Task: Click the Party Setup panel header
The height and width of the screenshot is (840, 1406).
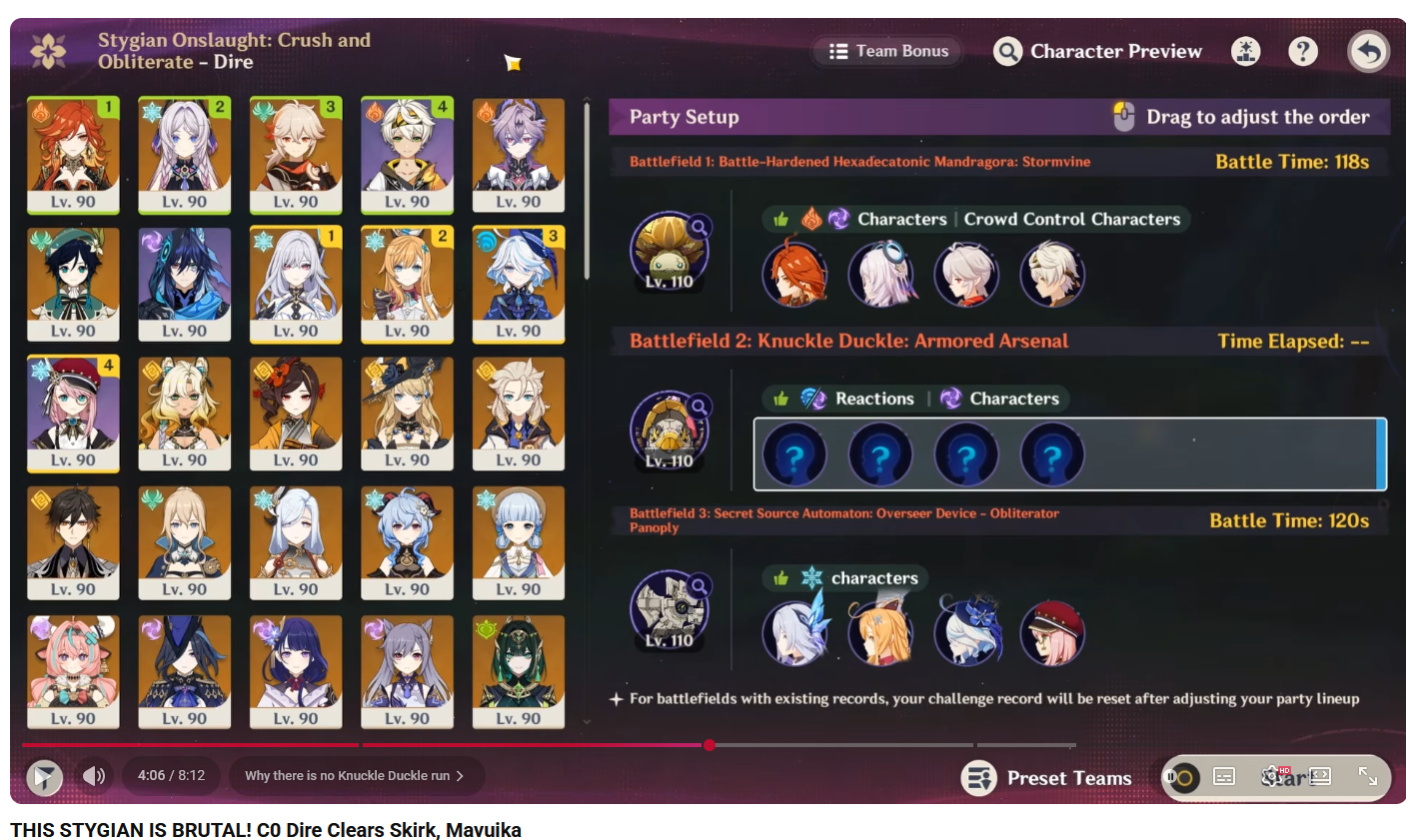Action: tap(998, 117)
